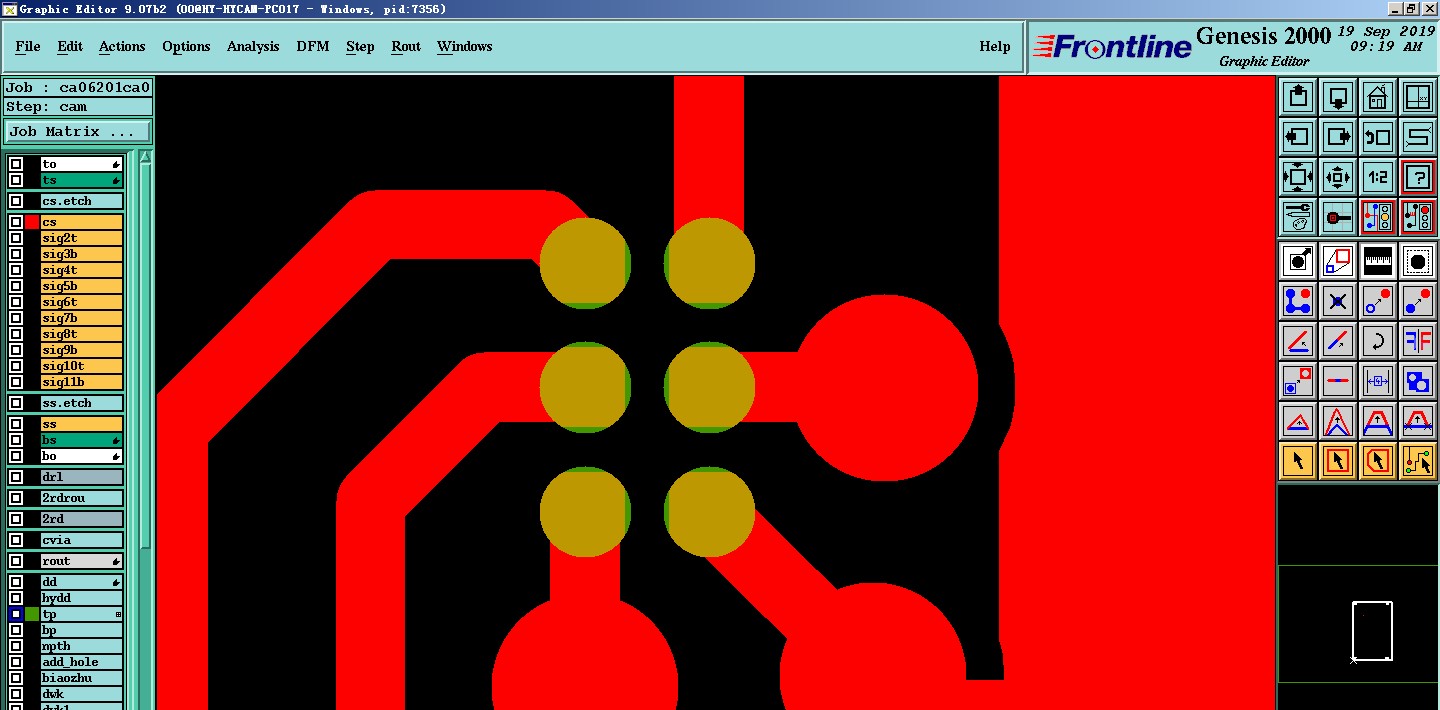
Task: Click the scroll-up arrow of layer list
Action: point(145,156)
